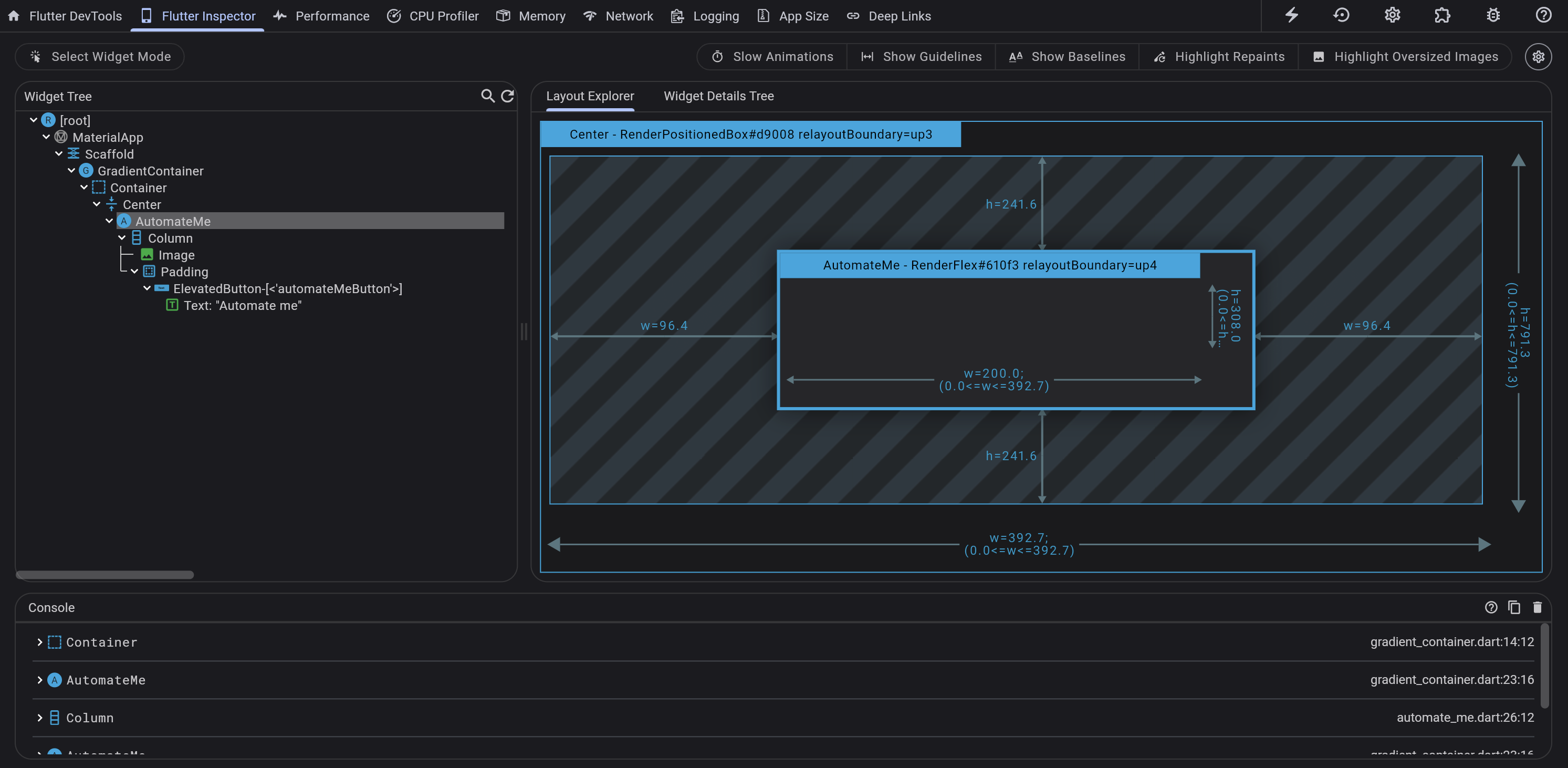Switch to Widget Details Tree tab
The width and height of the screenshot is (1568, 768).
[x=718, y=96]
